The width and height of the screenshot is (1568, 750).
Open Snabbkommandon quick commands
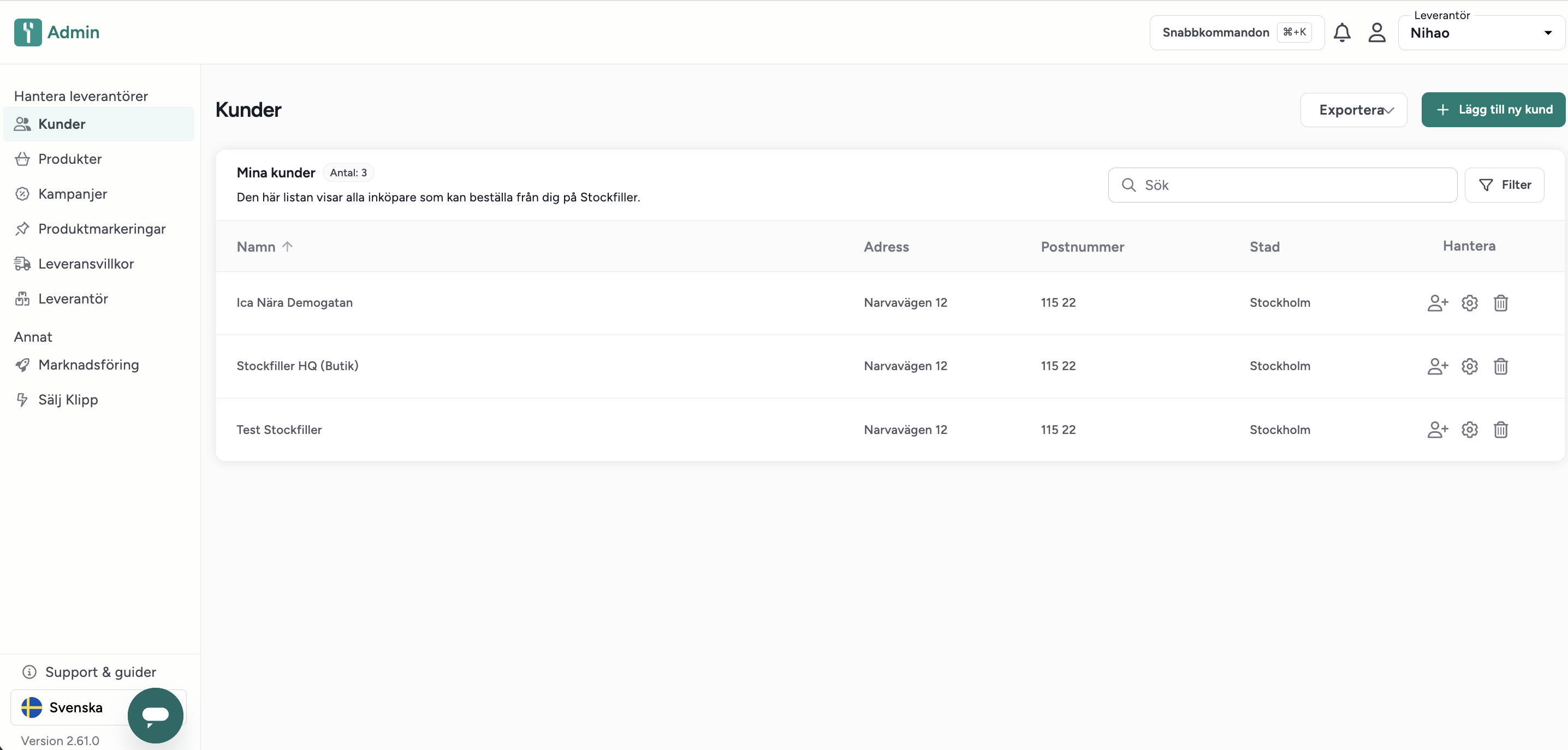(1237, 33)
